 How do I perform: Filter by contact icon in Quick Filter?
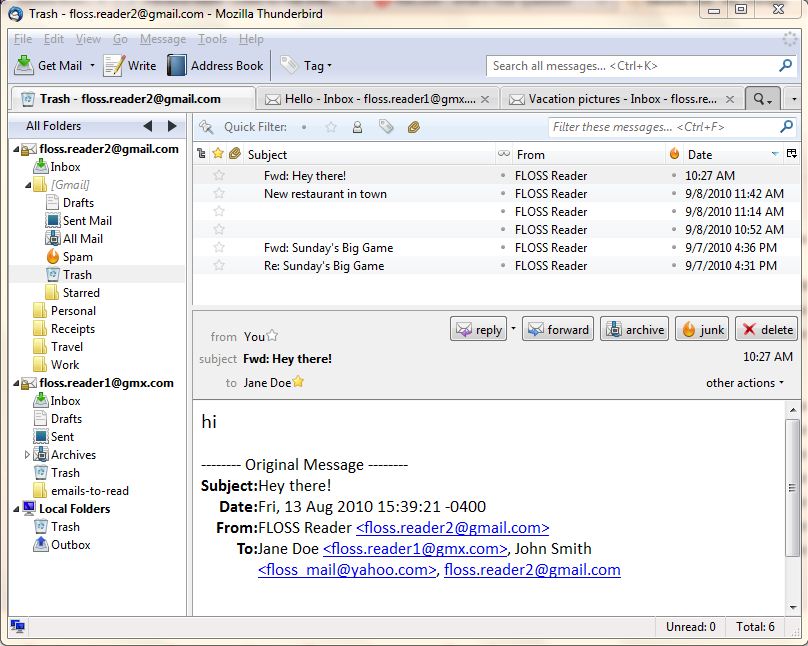(357, 127)
